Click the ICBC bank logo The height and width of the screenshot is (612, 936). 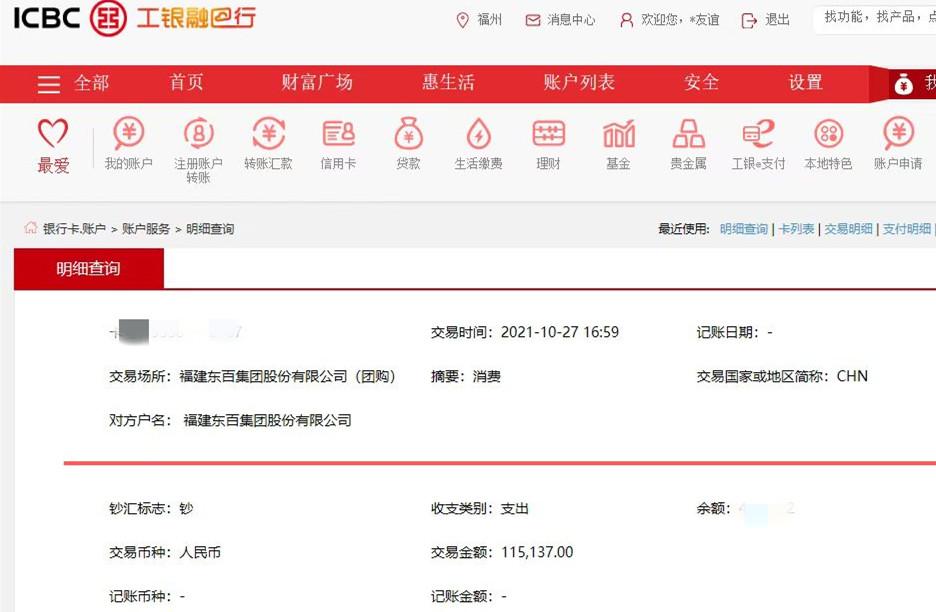pos(135,17)
